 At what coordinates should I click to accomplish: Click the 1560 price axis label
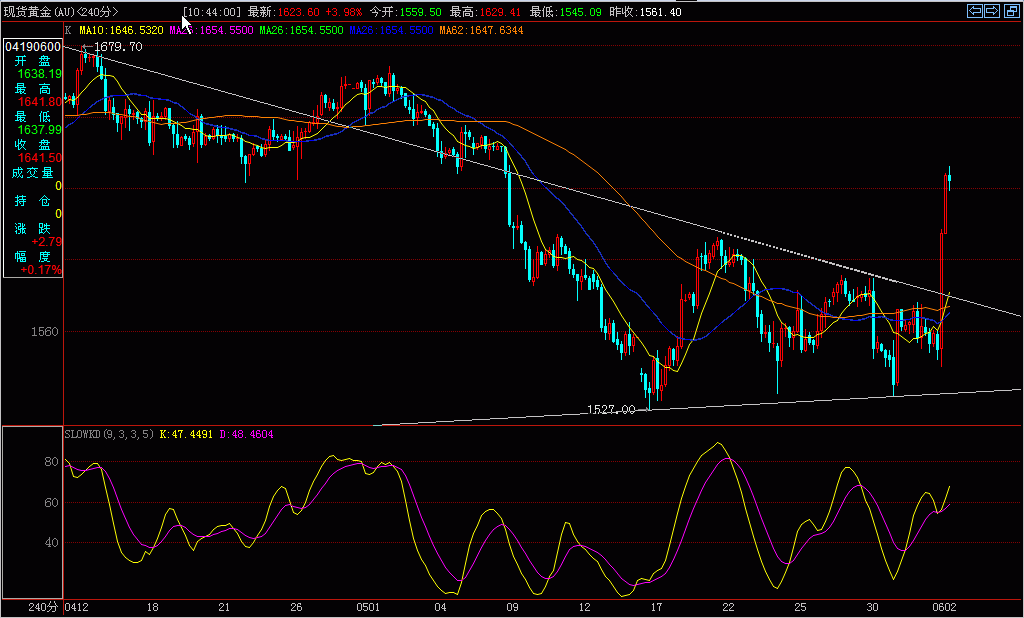tap(44, 332)
